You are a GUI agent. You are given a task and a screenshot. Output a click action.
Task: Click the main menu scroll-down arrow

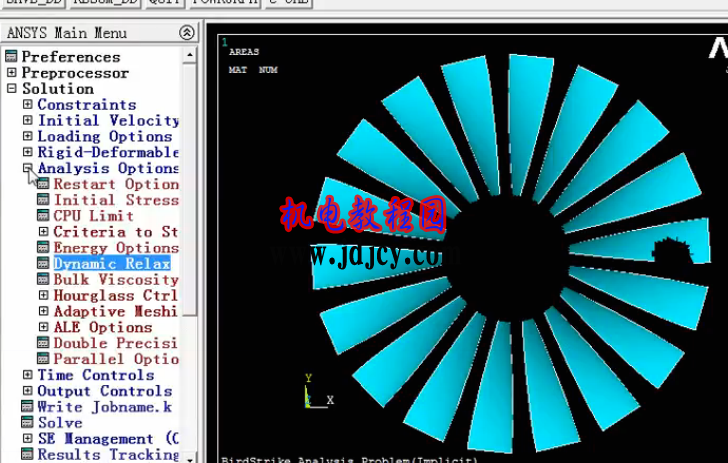pyautogui.click(x=189, y=459)
